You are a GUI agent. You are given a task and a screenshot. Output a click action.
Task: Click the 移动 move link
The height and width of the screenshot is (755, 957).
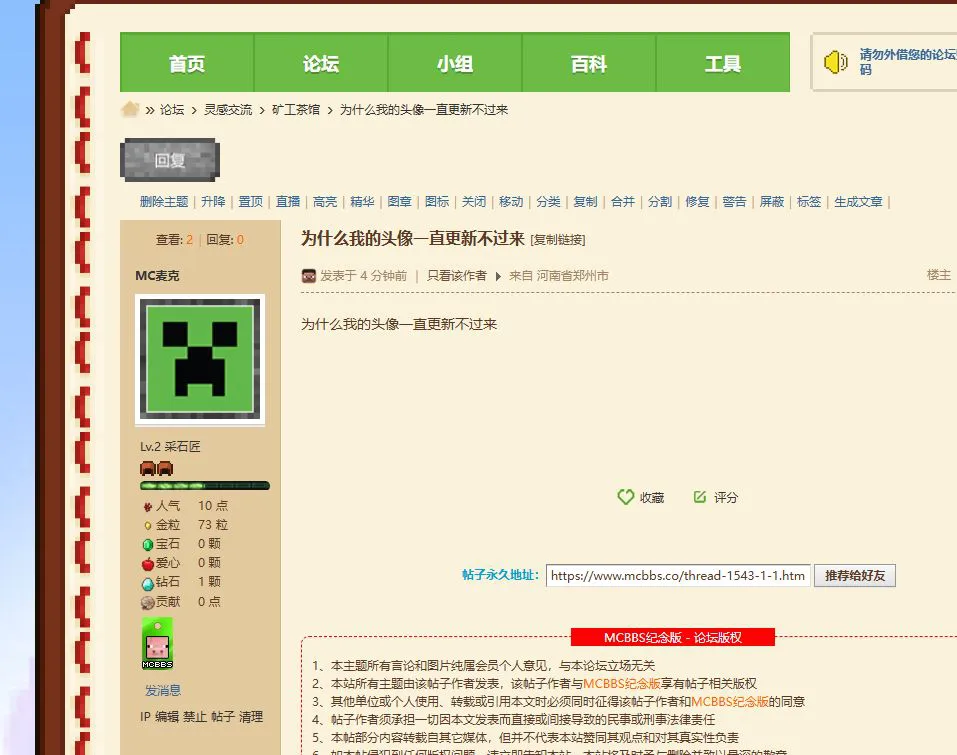[511, 201]
